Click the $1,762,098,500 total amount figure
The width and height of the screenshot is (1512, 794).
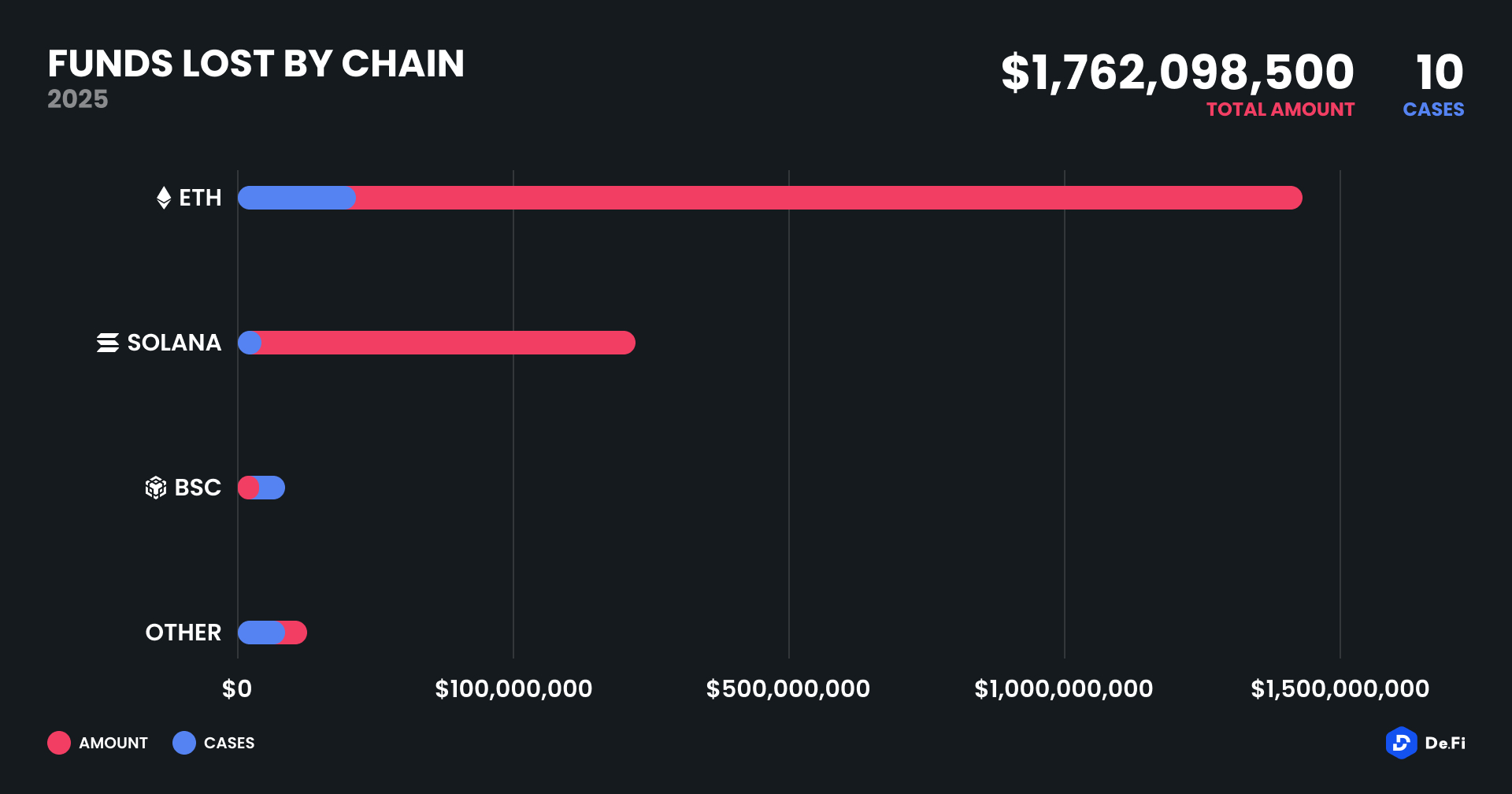(1177, 72)
